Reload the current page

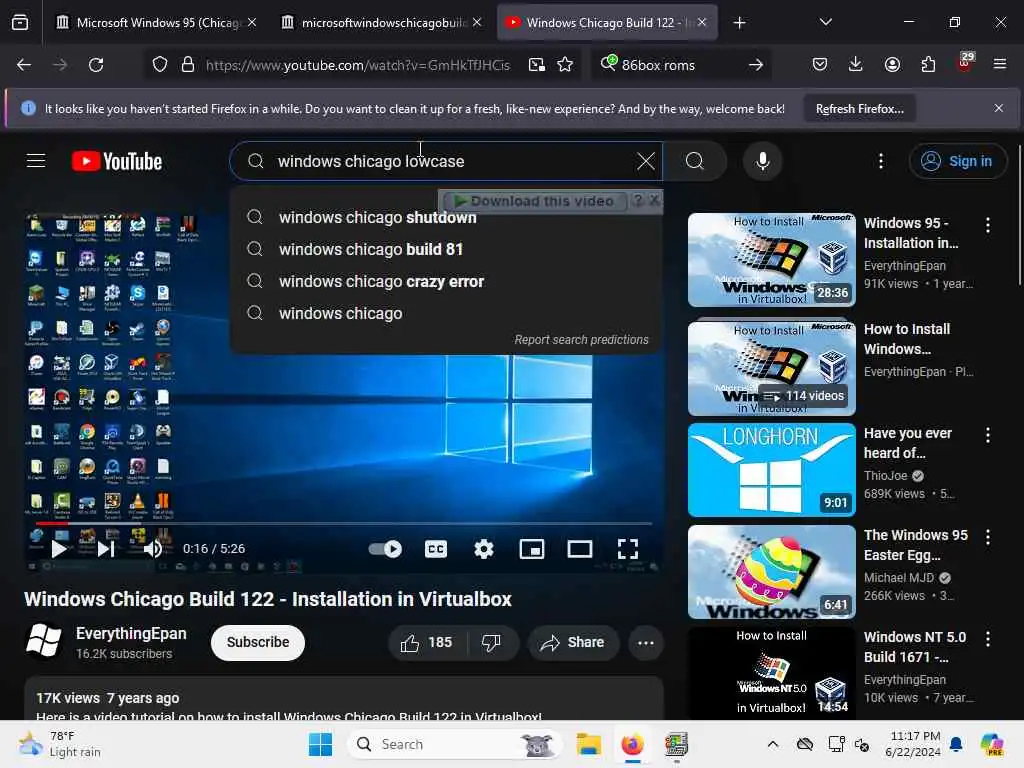tap(96, 65)
